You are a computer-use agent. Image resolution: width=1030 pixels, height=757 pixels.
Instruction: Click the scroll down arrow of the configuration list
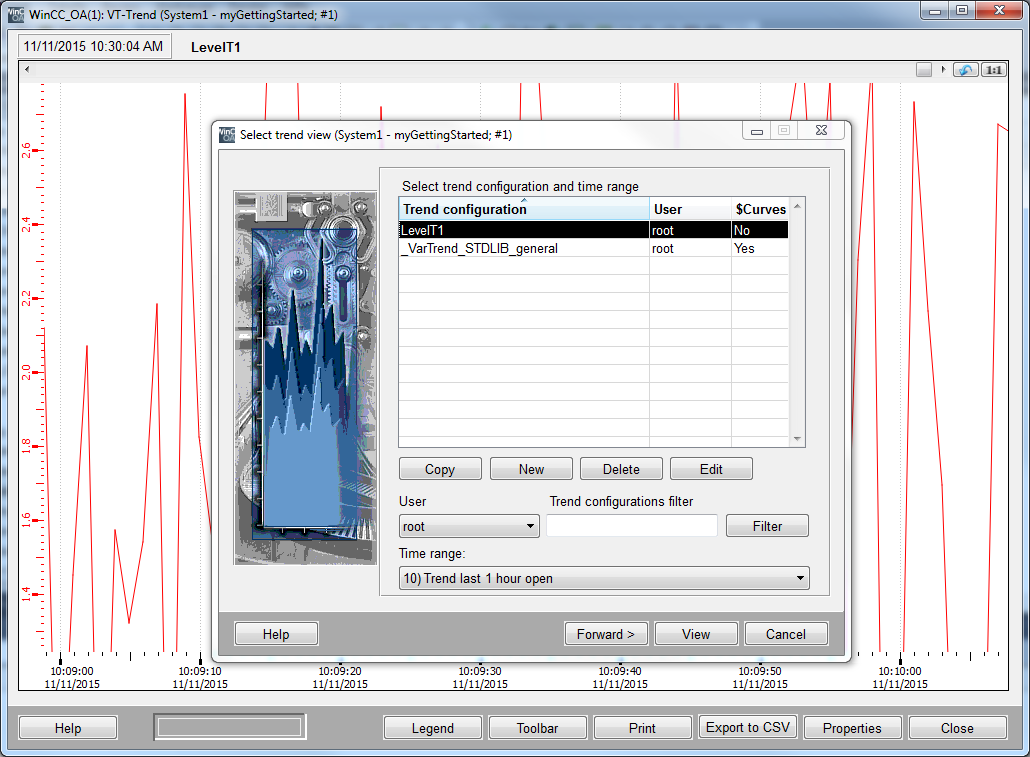[x=797, y=438]
